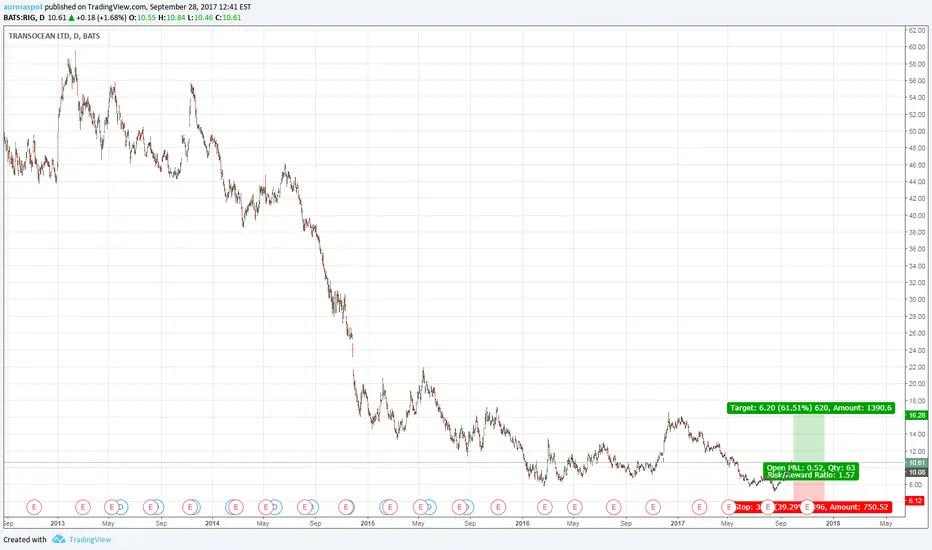
Task: Click the earnings E marker left of Sep 2015
Action: 459,507
